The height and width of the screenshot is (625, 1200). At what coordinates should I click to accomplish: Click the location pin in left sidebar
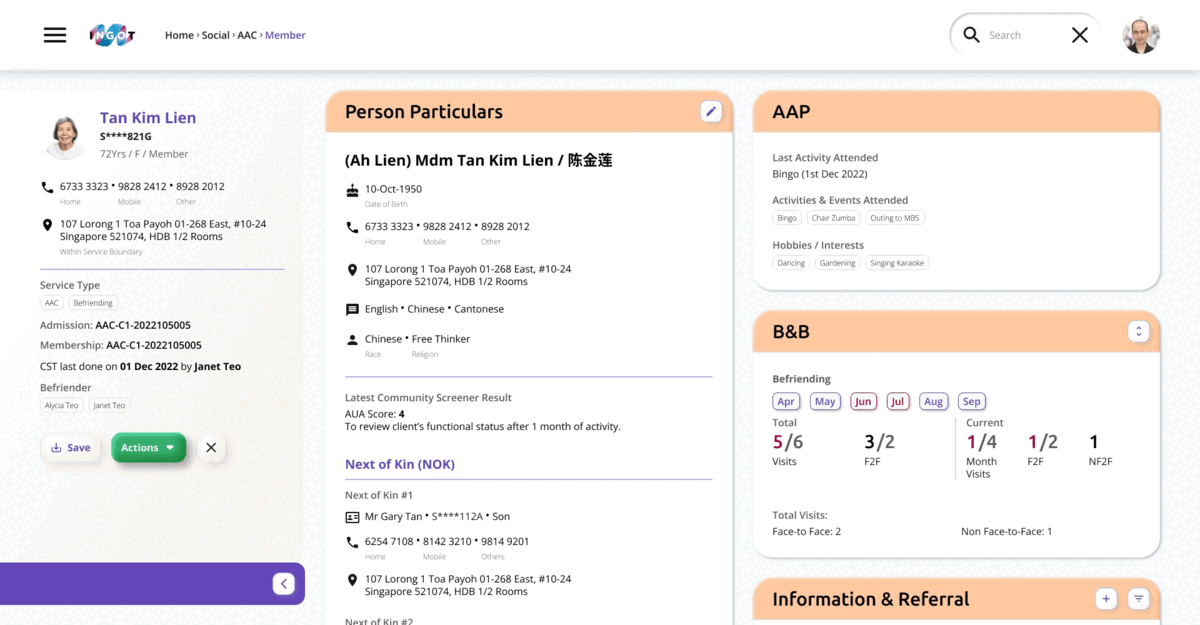pyautogui.click(x=47, y=225)
